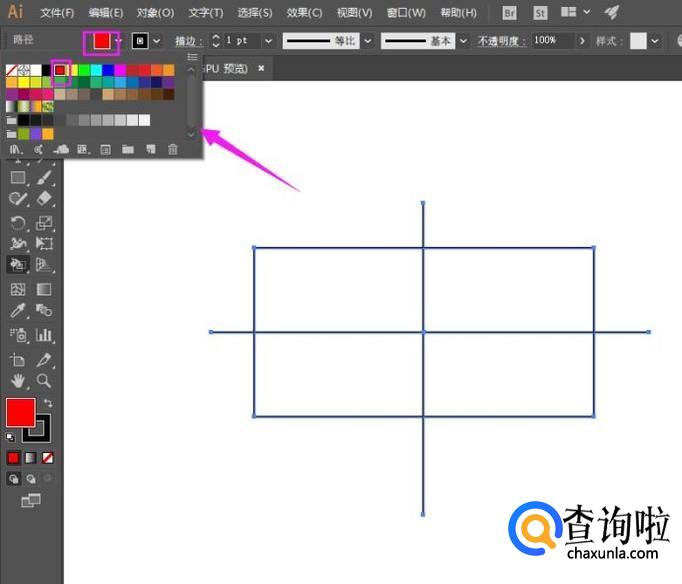The width and height of the screenshot is (682, 584).
Task: Select the Rectangle tool
Action: [x=18, y=177]
